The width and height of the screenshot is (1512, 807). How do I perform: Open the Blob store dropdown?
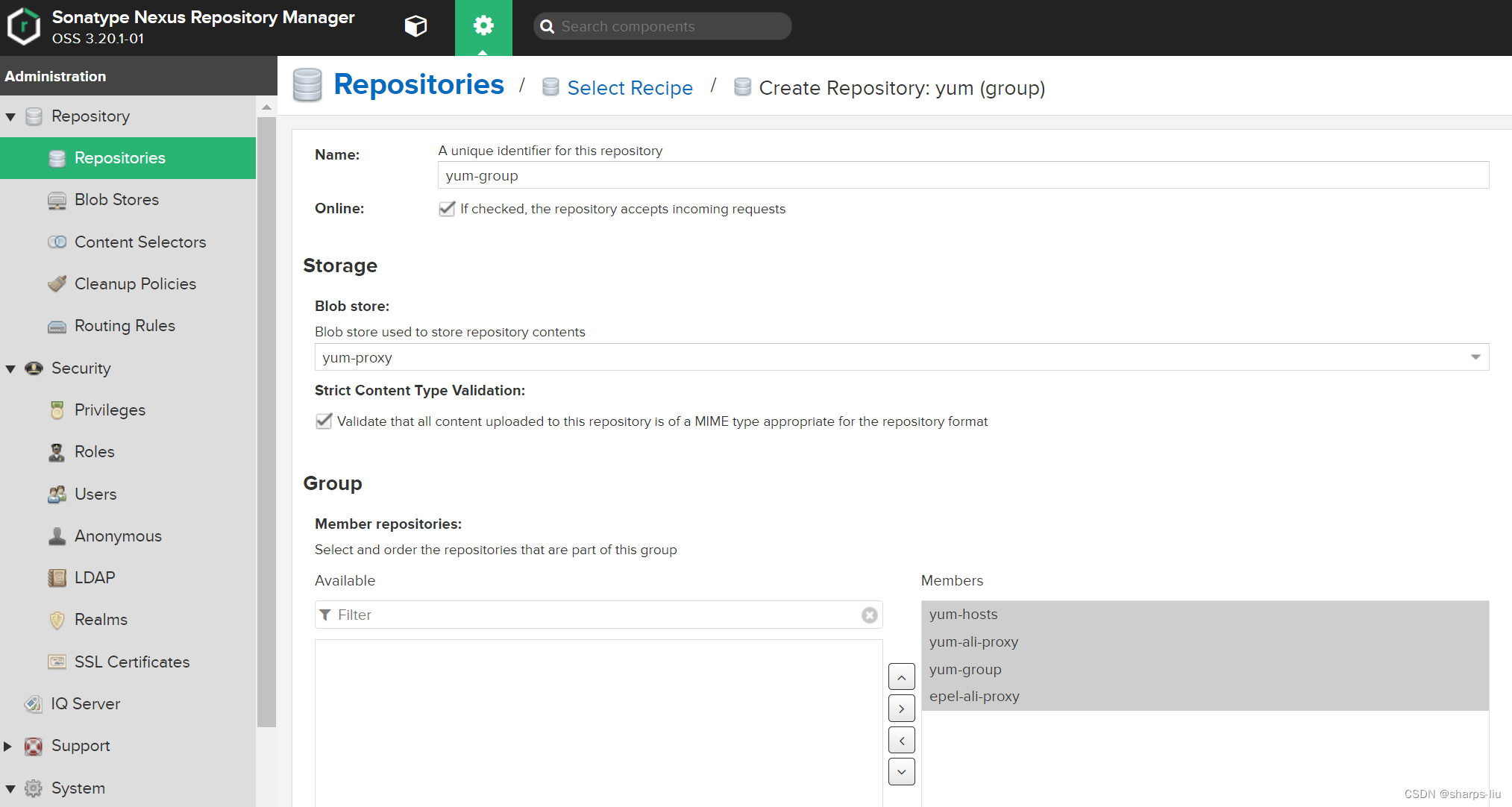point(1475,357)
